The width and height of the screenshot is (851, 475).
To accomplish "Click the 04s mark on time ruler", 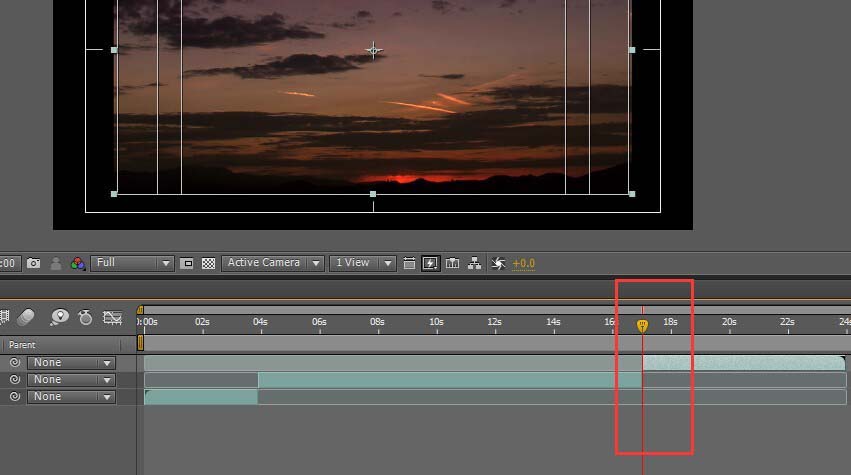I will tap(261, 322).
